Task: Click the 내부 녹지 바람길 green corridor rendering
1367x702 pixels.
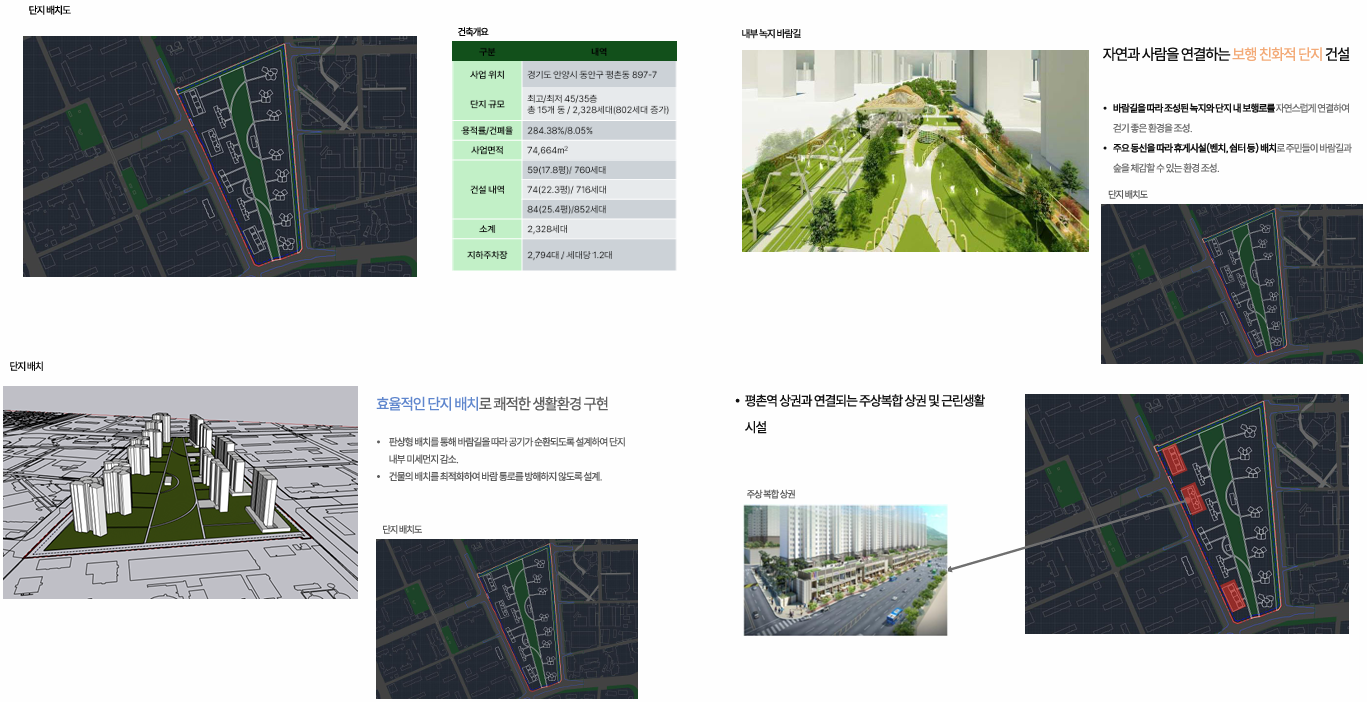Action: point(915,151)
